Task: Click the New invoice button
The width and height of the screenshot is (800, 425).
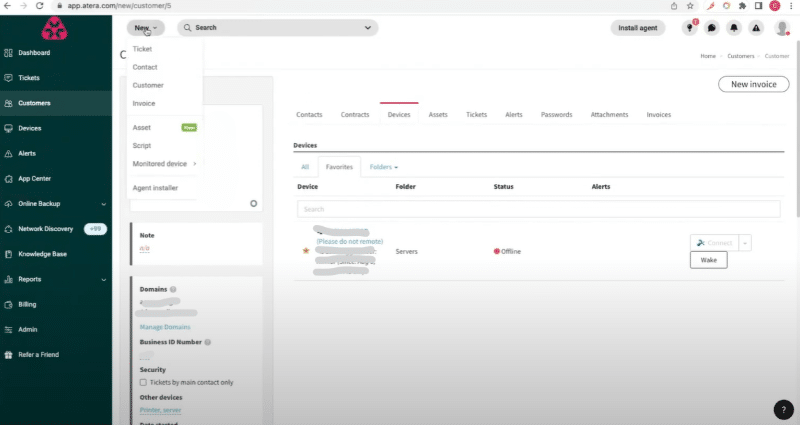Action: click(x=754, y=84)
